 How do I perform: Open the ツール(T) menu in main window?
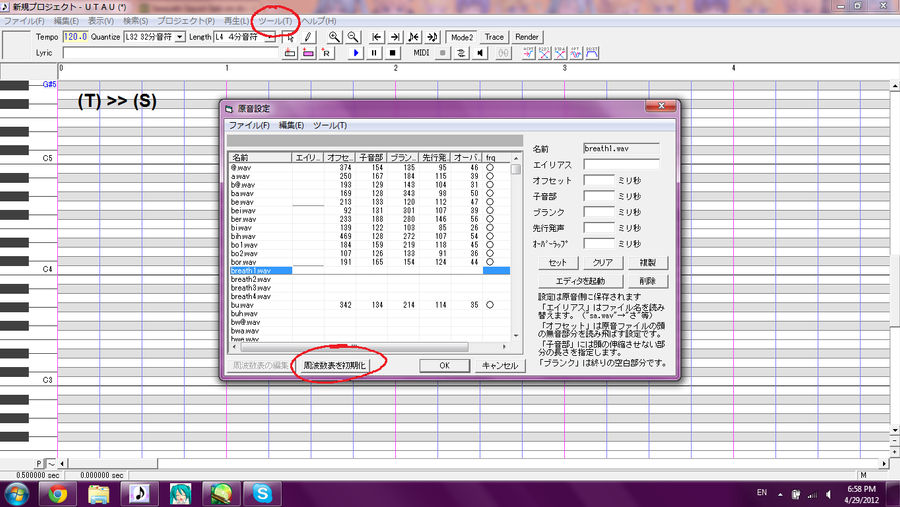275,21
